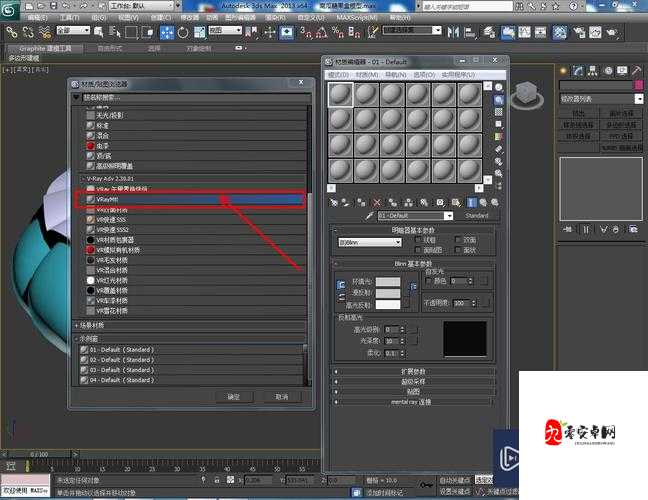Click the pick material eyedropper icon
Viewport: 648px width, 500px height.
(x=369, y=216)
